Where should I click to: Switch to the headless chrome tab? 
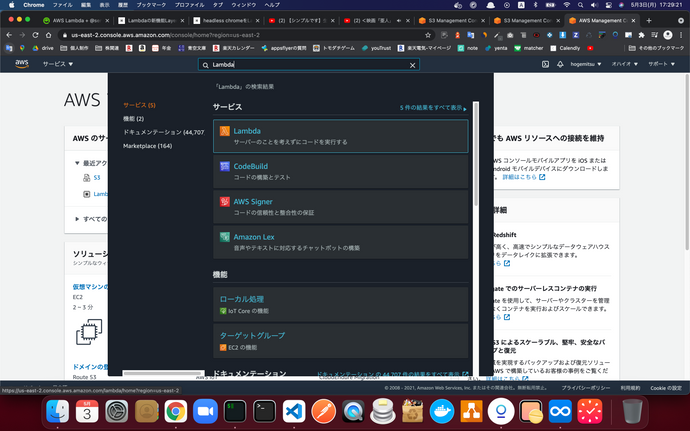click(x=226, y=21)
